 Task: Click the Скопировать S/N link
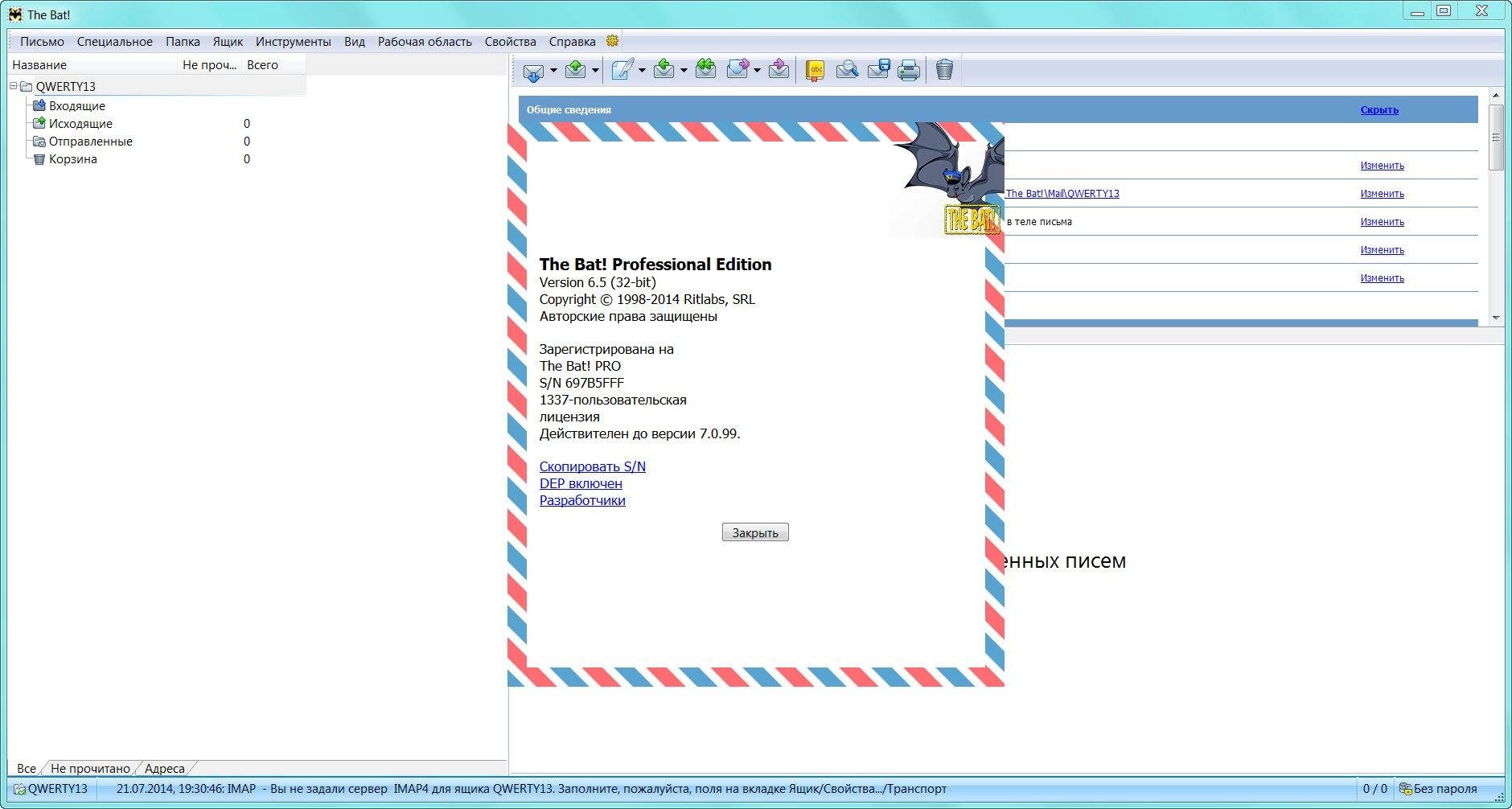[x=593, y=466]
